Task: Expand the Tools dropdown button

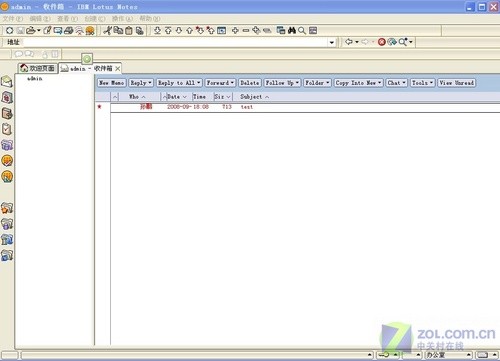Action: (x=422, y=83)
